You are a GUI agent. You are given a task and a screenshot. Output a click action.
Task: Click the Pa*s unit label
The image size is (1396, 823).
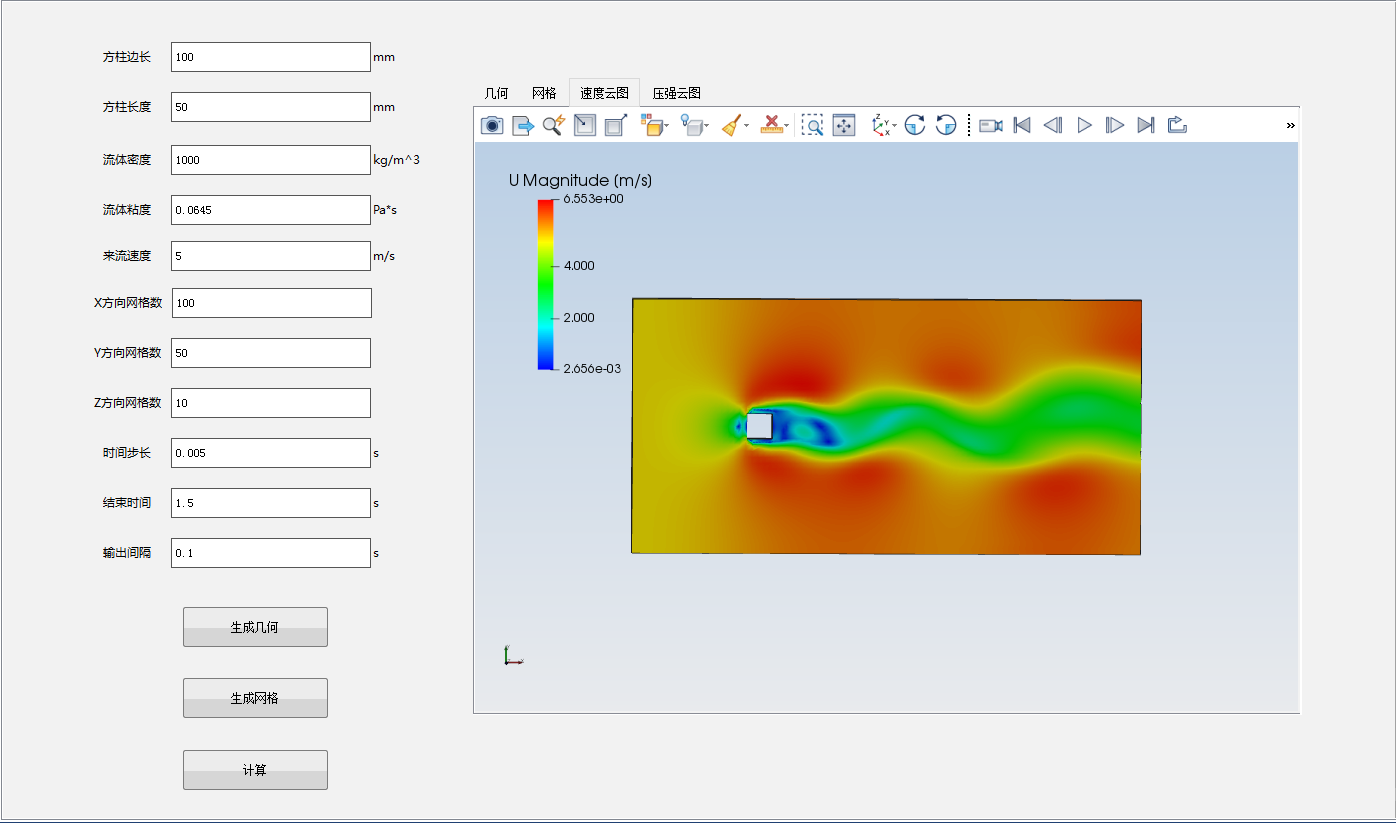pos(385,210)
